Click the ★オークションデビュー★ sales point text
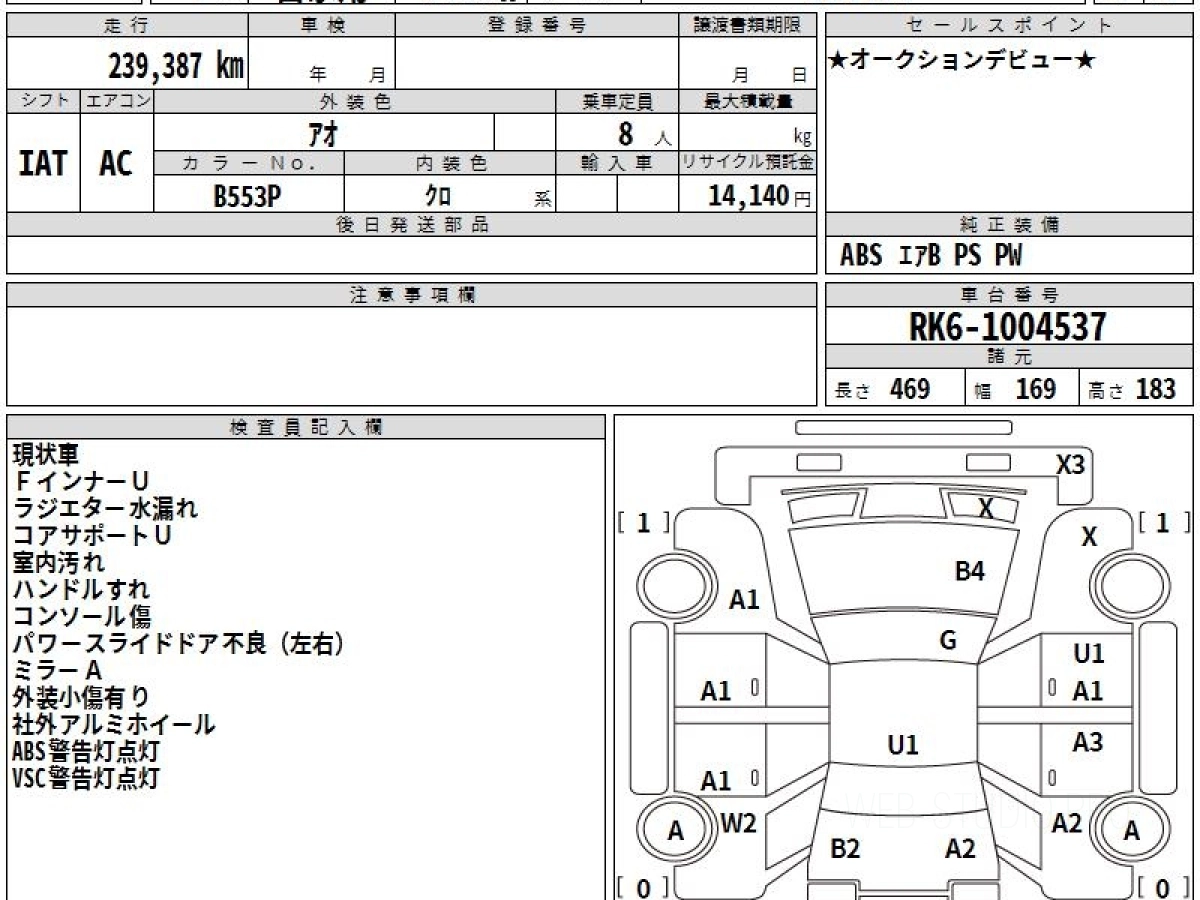Viewport: 1200px width, 900px height. (962, 61)
